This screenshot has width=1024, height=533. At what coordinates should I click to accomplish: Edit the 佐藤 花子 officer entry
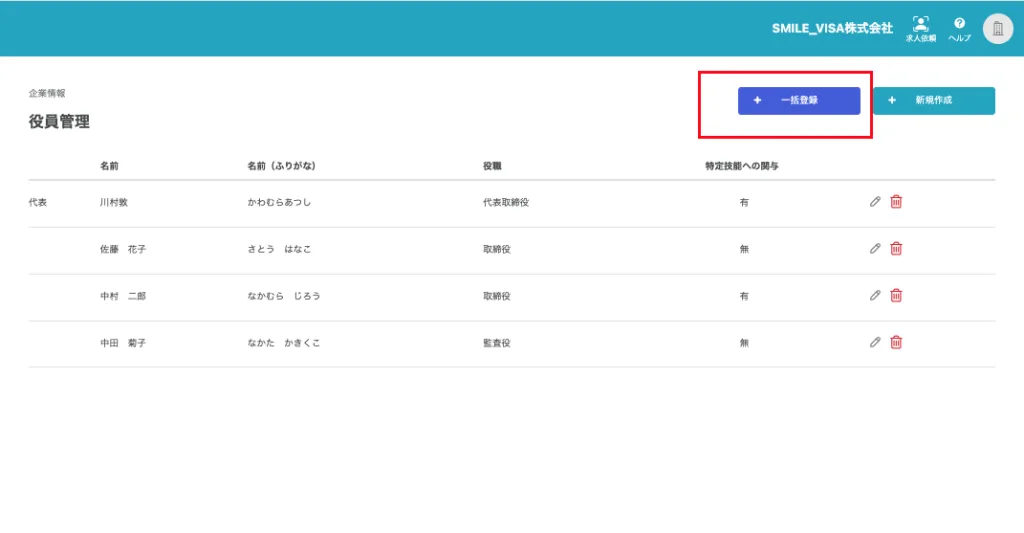(x=875, y=249)
